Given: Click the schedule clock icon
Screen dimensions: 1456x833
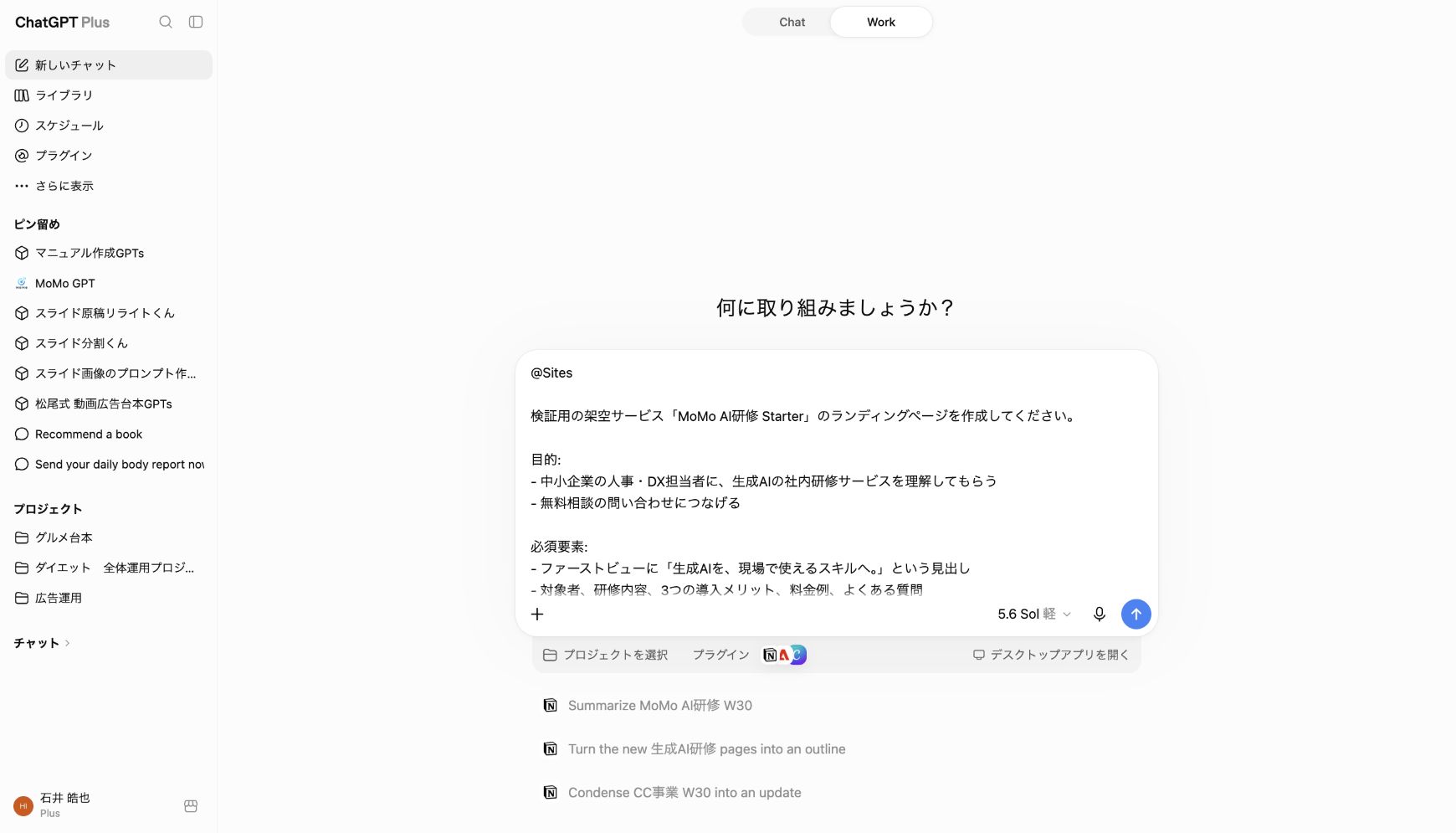Looking at the screenshot, I should [x=22, y=126].
